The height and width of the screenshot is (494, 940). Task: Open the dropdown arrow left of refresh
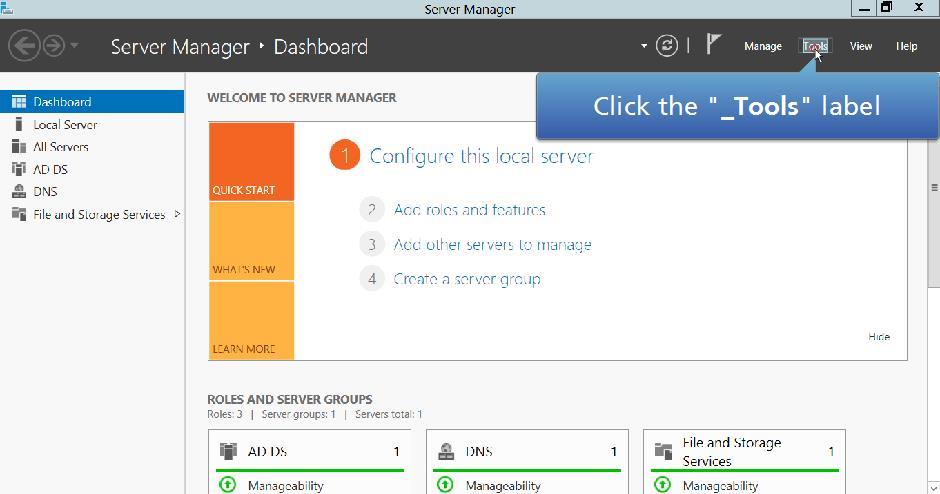click(x=644, y=46)
